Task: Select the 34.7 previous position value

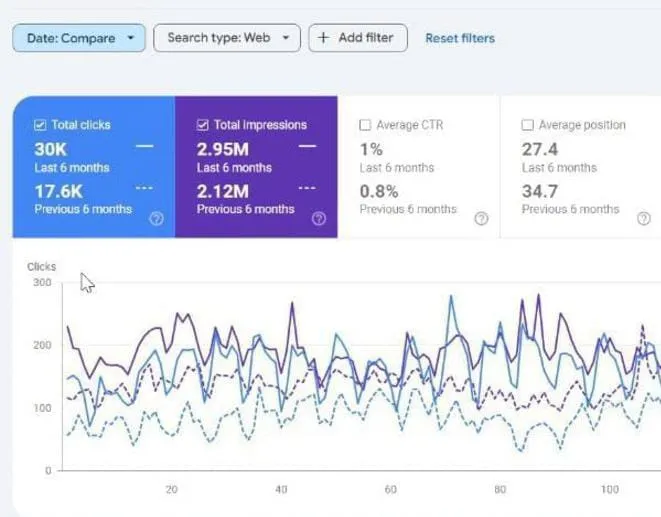Action: tap(540, 191)
